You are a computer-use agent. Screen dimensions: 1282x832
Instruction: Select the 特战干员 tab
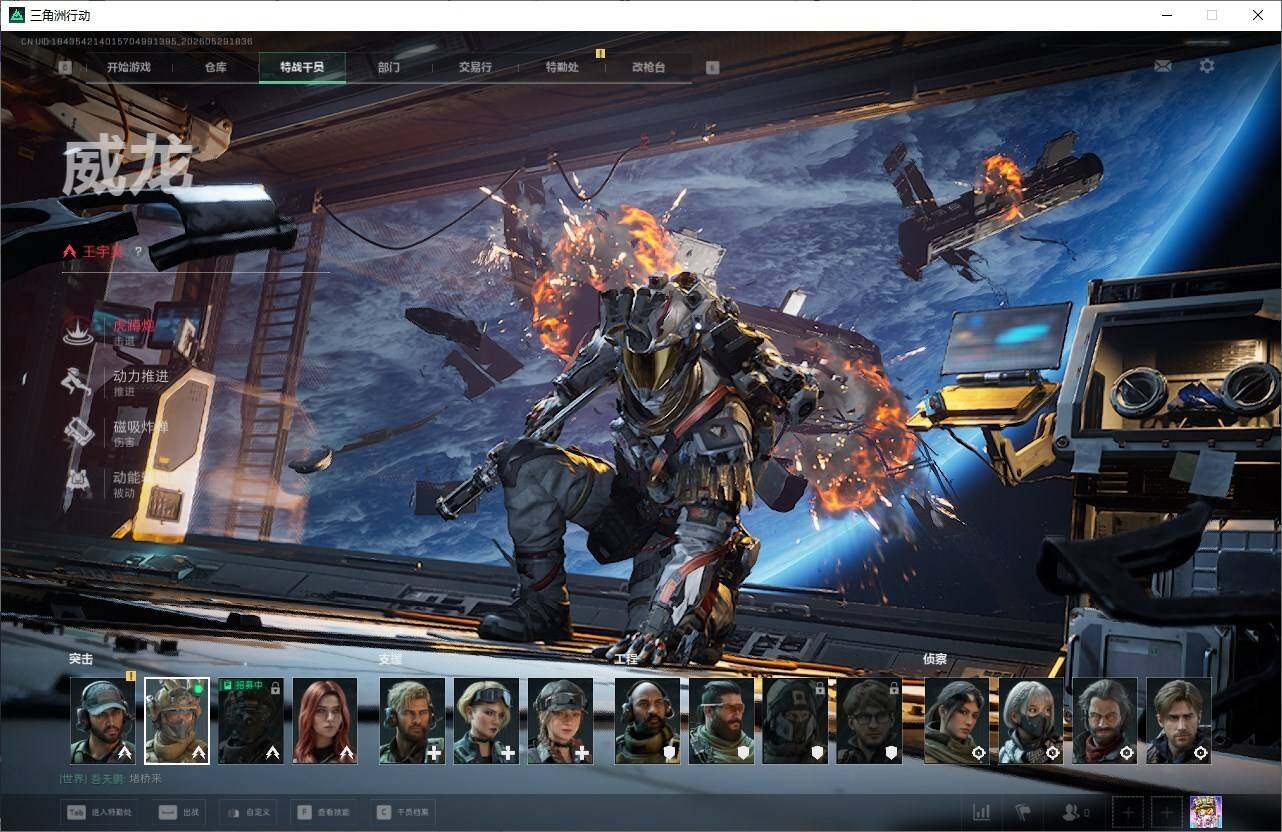click(302, 68)
